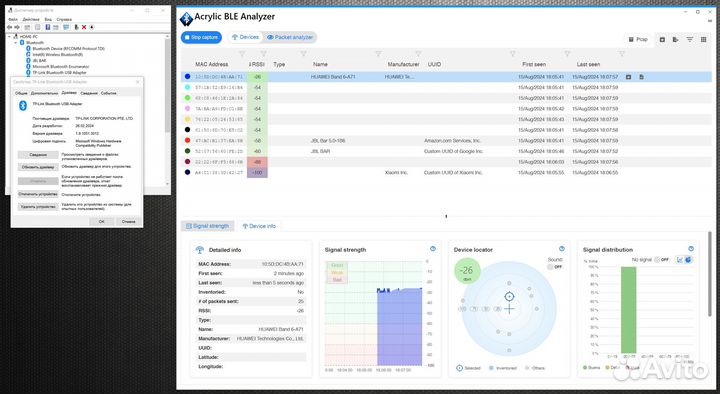Open the Вид menu in Device Manager

coord(48,20)
